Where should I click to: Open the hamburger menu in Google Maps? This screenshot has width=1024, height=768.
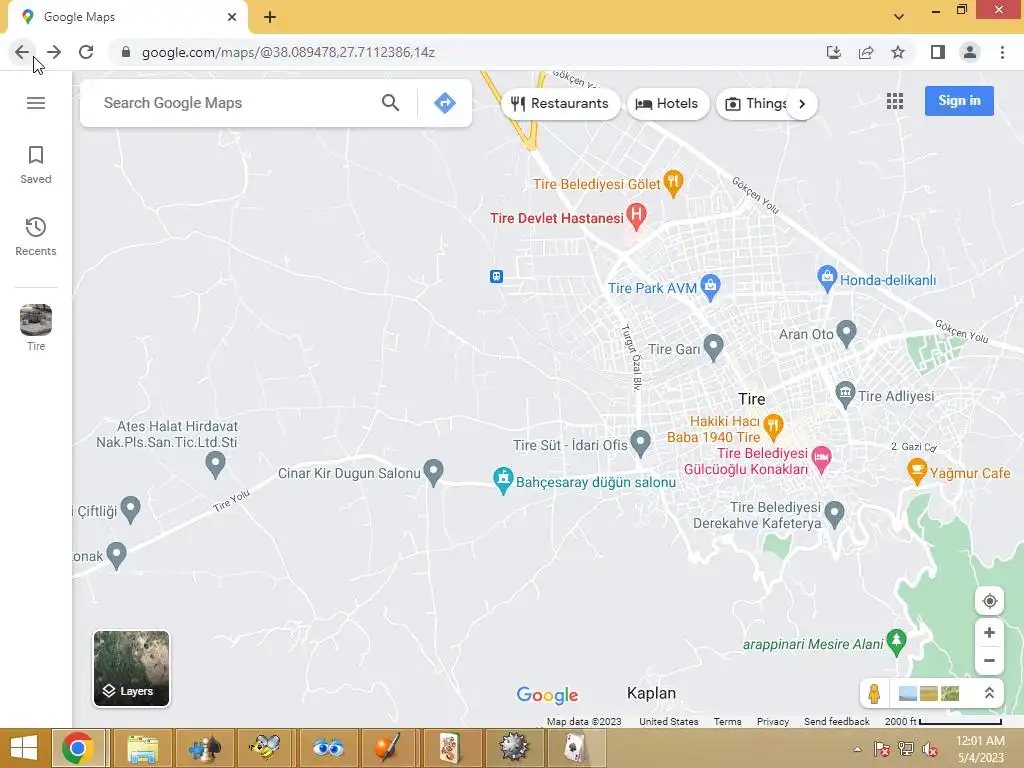coord(36,103)
